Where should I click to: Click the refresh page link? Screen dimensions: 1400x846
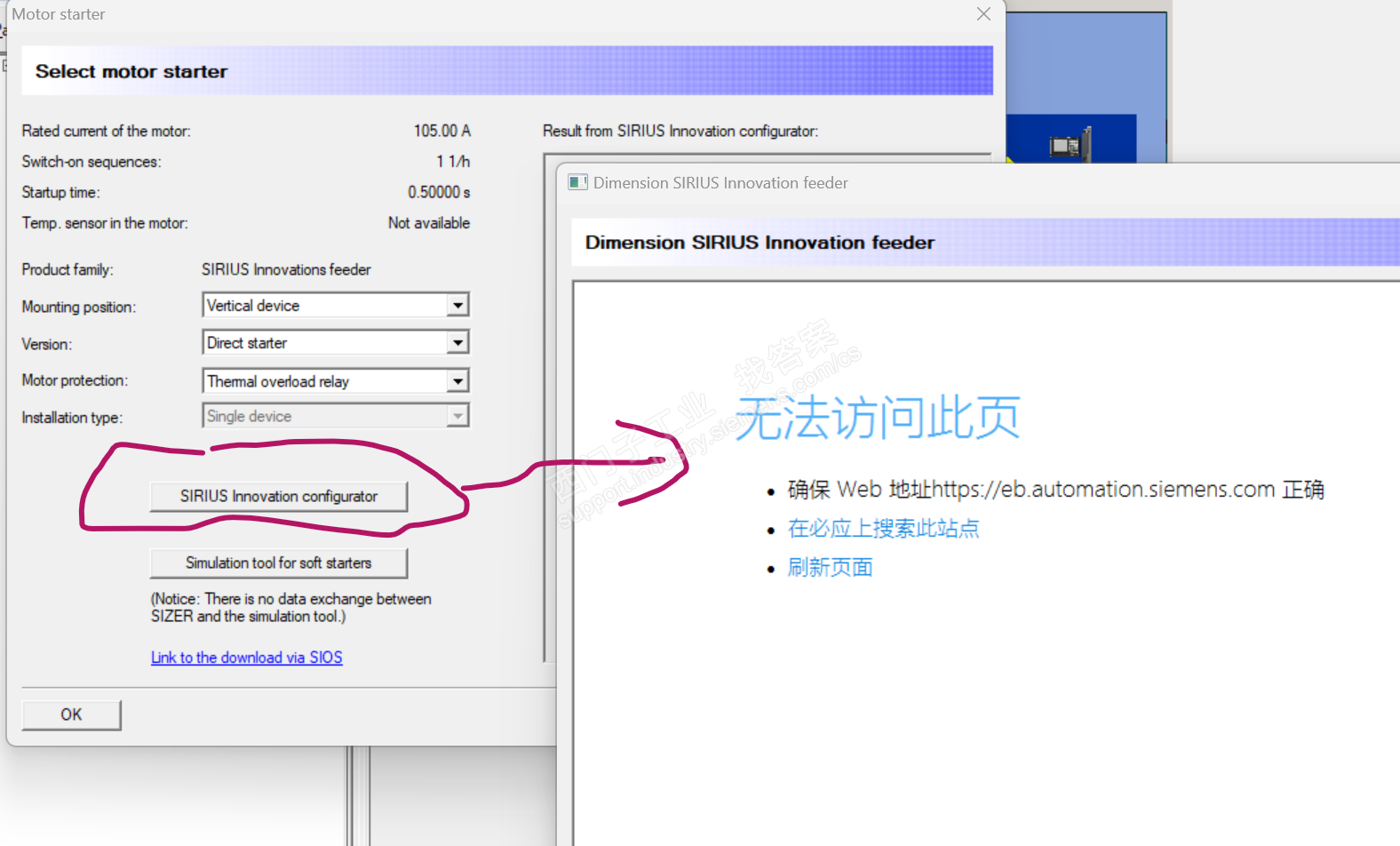click(830, 568)
